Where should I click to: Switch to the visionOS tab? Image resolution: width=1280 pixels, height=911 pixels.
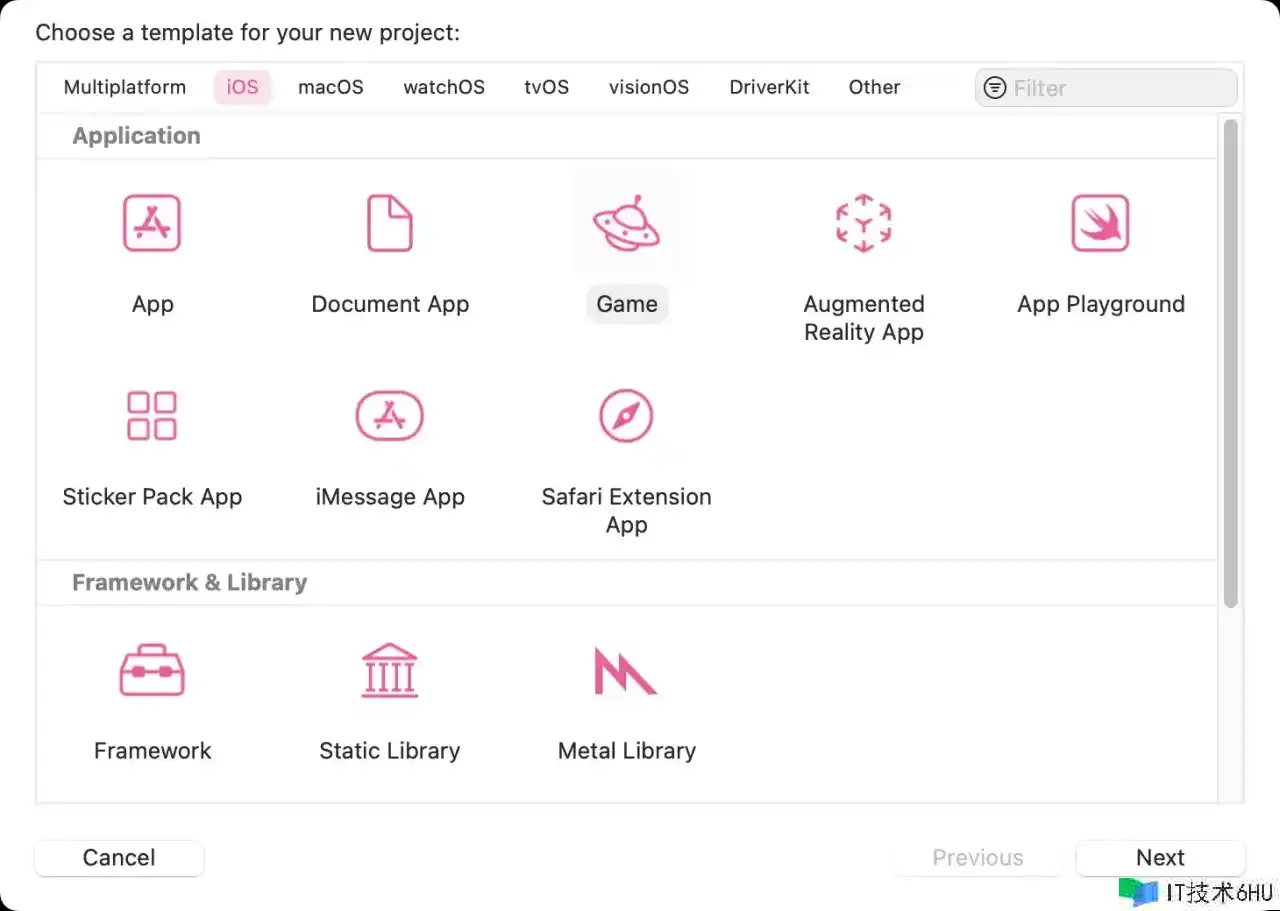(x=649, y=87)
